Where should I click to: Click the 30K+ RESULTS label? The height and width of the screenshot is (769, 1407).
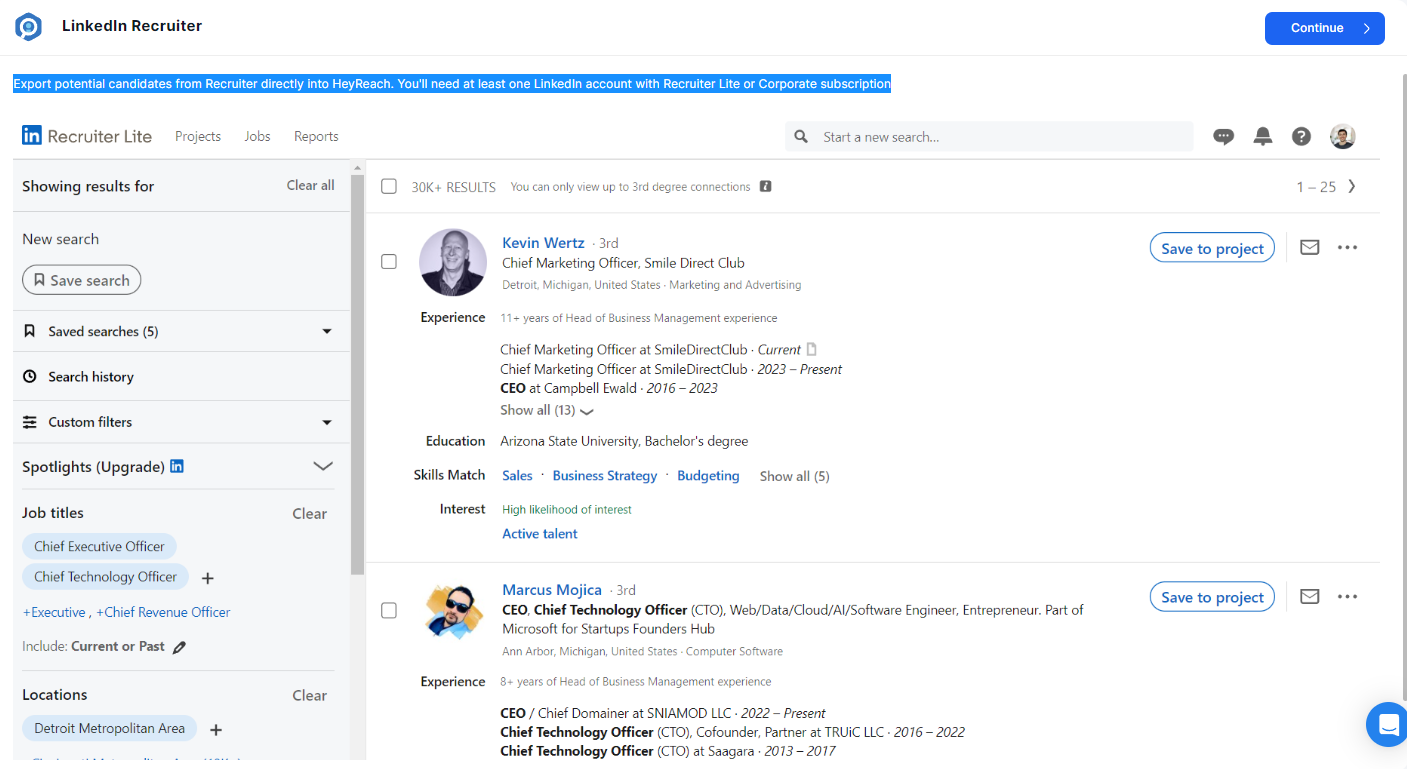(454, 187)
